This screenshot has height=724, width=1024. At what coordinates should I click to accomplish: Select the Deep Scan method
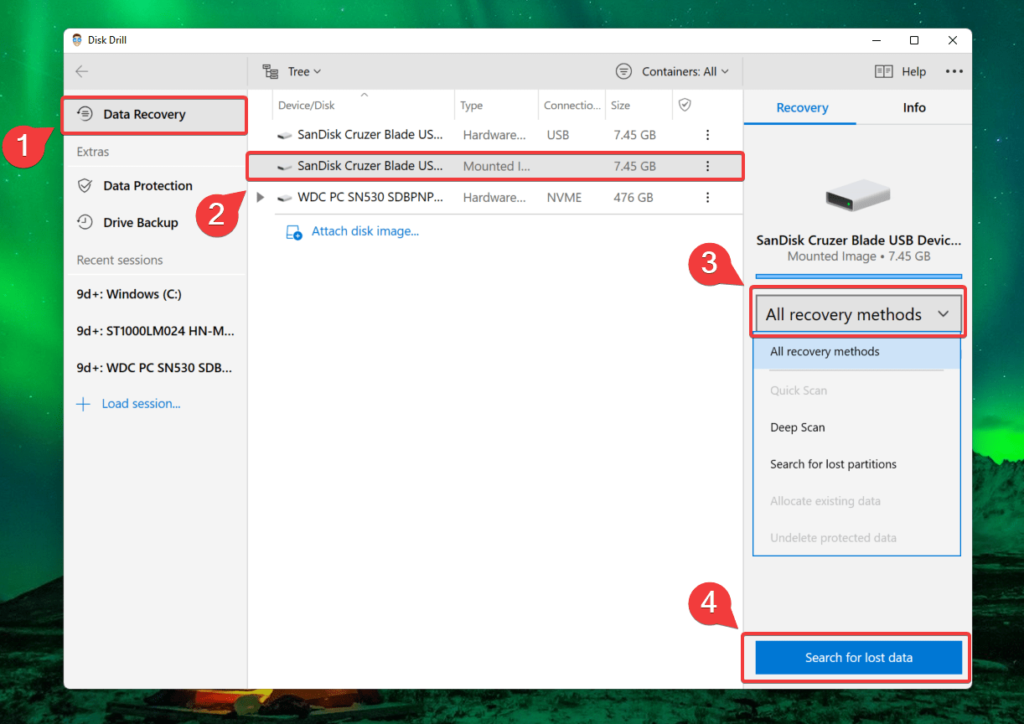pos(798,427)
